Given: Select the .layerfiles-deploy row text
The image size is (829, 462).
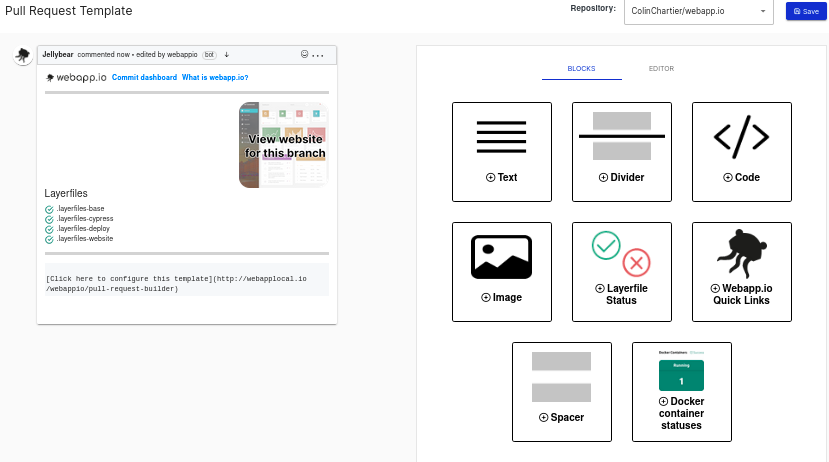Looking at the screenshot, I should (83, 228).
